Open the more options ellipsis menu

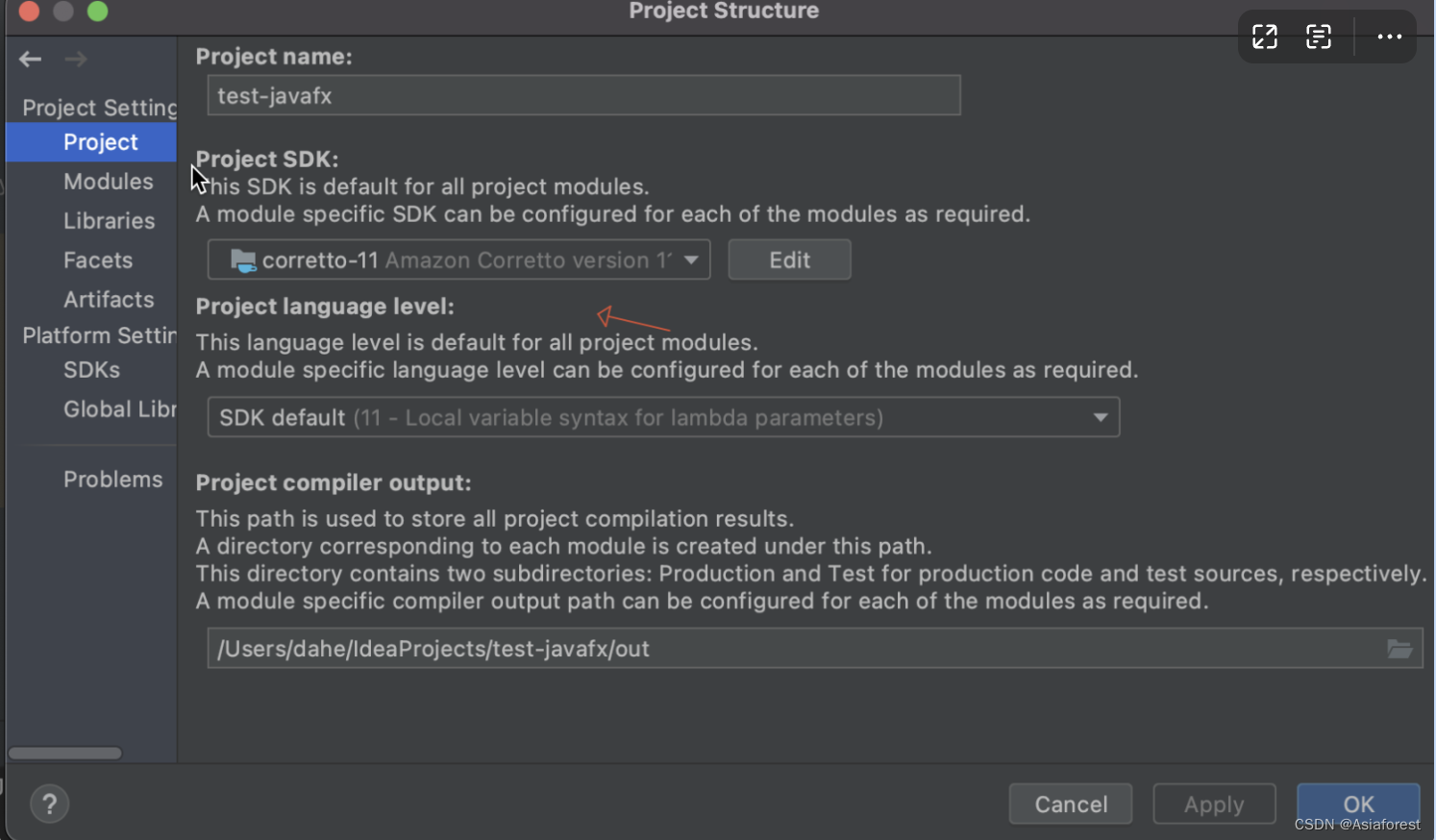tap(1389, 37)
